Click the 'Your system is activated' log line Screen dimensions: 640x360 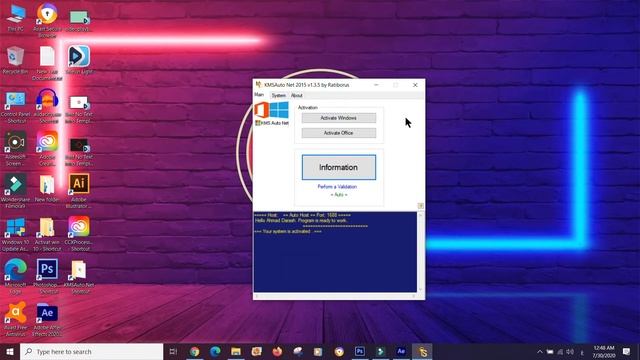[x=288, y=231]
